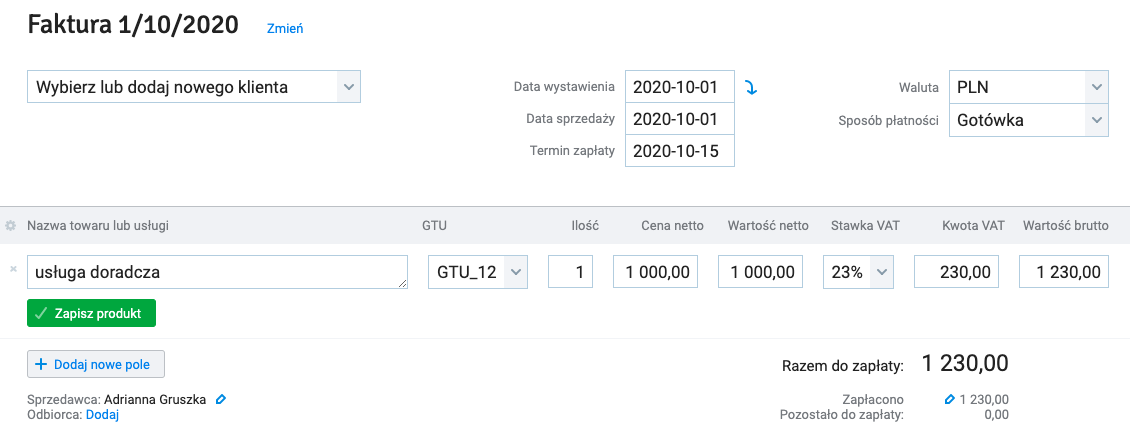The image size is (1130, 435).
Task: Click the Faktura 1/10/2020 title
Action: point(133,26)
